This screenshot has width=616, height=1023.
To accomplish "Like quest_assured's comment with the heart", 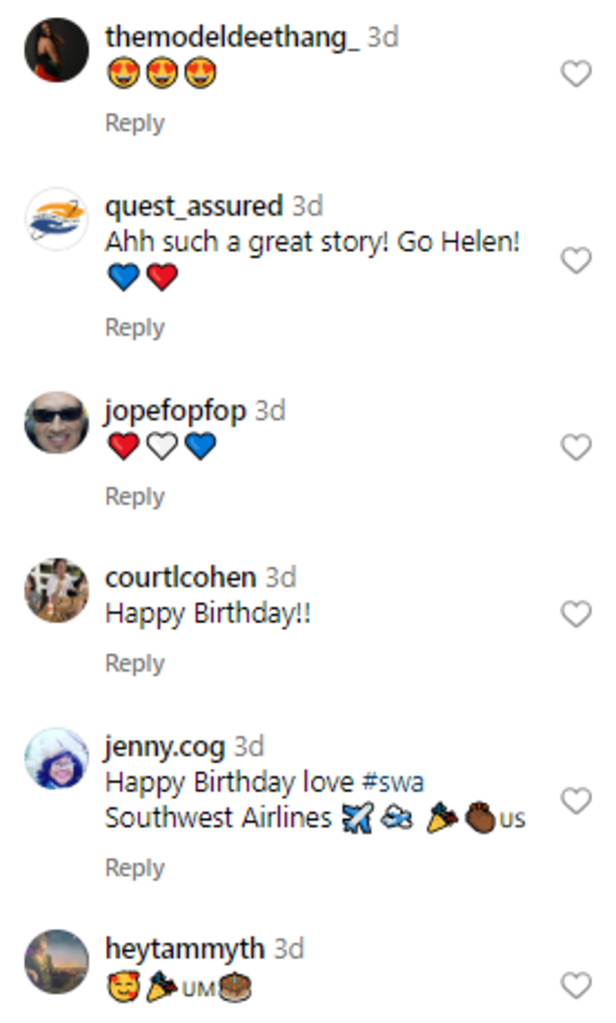I will (576, 261).
